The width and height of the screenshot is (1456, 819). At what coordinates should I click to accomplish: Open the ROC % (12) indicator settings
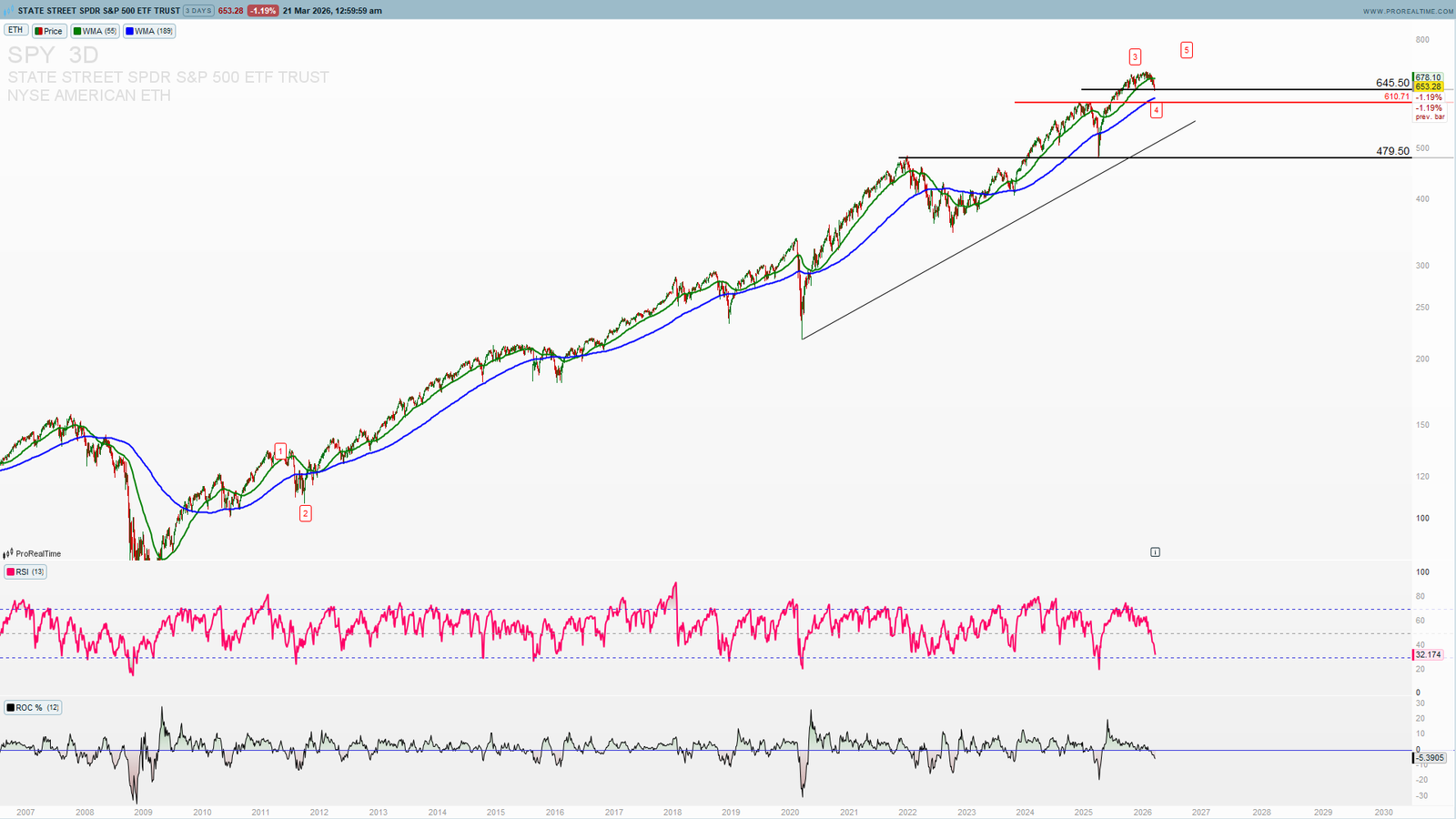(34, 708)
